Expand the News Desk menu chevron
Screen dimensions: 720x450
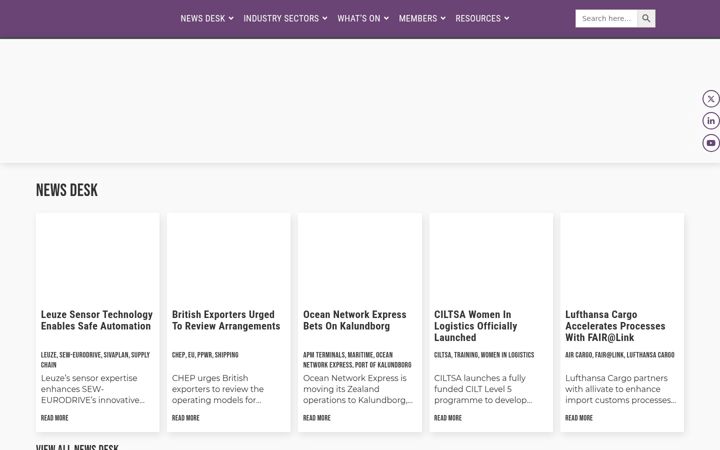click(x=231, y=18)
